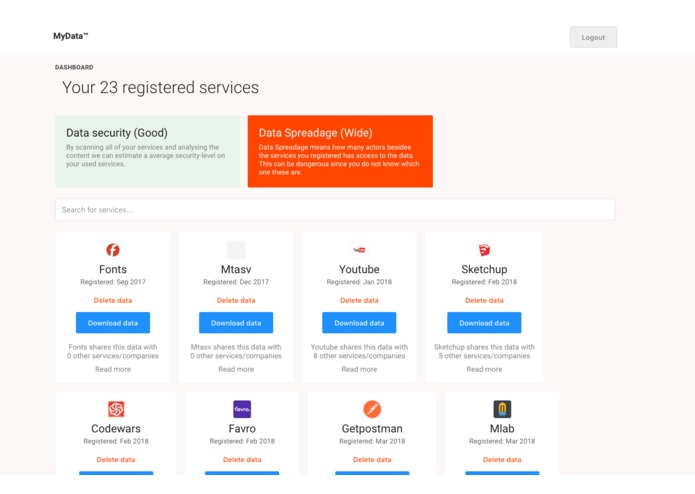The image size is (695, 494).
Task: Click the Mtasv placeholder logo icon
Action: pyautogui.click(x=236, y=250)
